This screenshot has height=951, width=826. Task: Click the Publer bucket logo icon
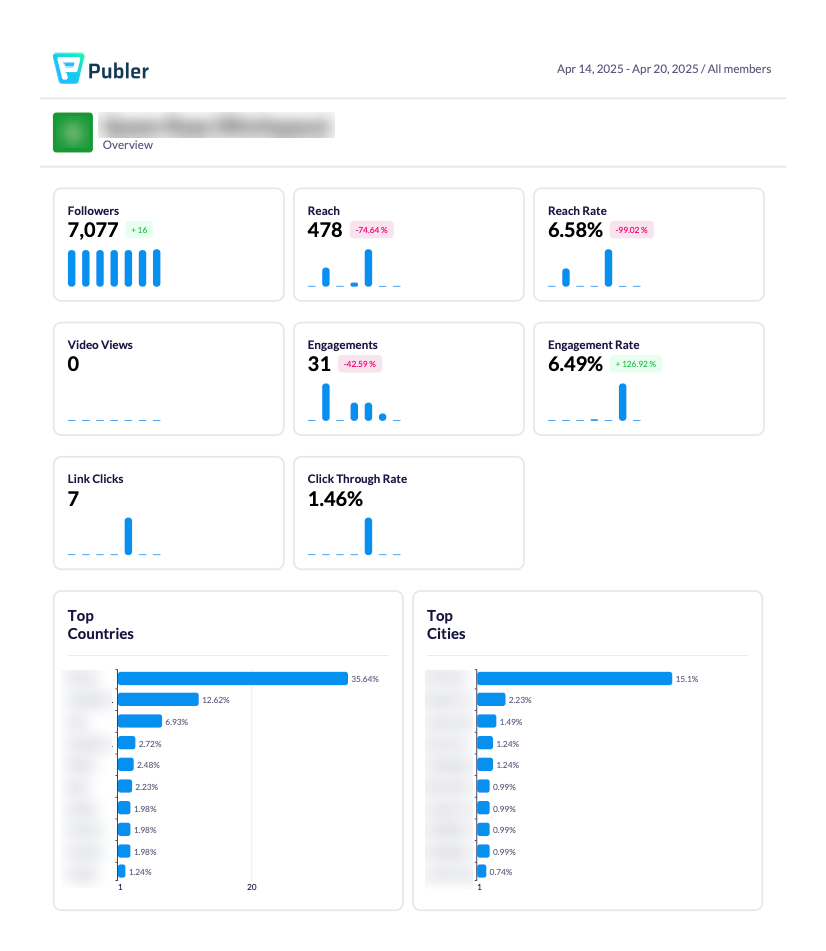[67, 68]
